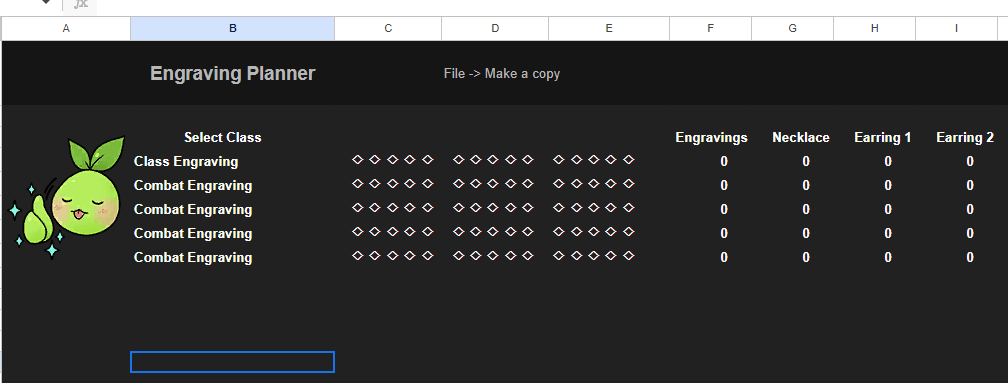Click the "File -> Make a copy" text
The width and height of the screenshot is (1008, 383).
point(501,73)
